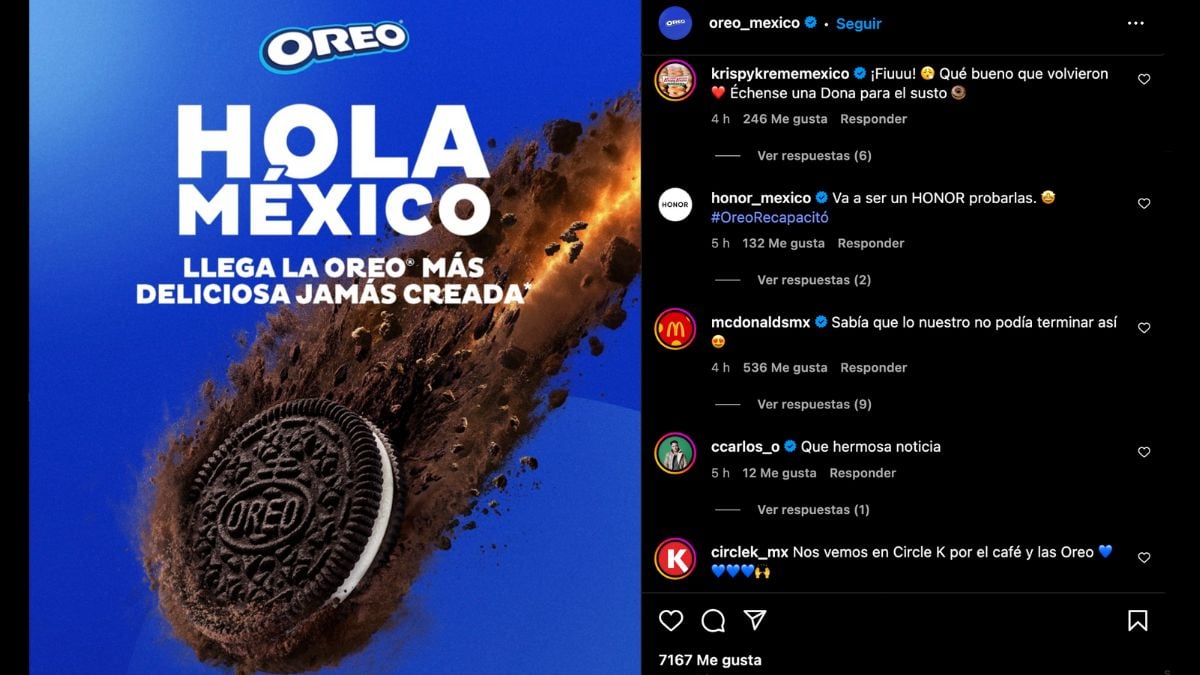This screenshot has width=1200, height=675.
Task: Expand Ver respuestas (9) replies
Action: [x=814, y=404]
